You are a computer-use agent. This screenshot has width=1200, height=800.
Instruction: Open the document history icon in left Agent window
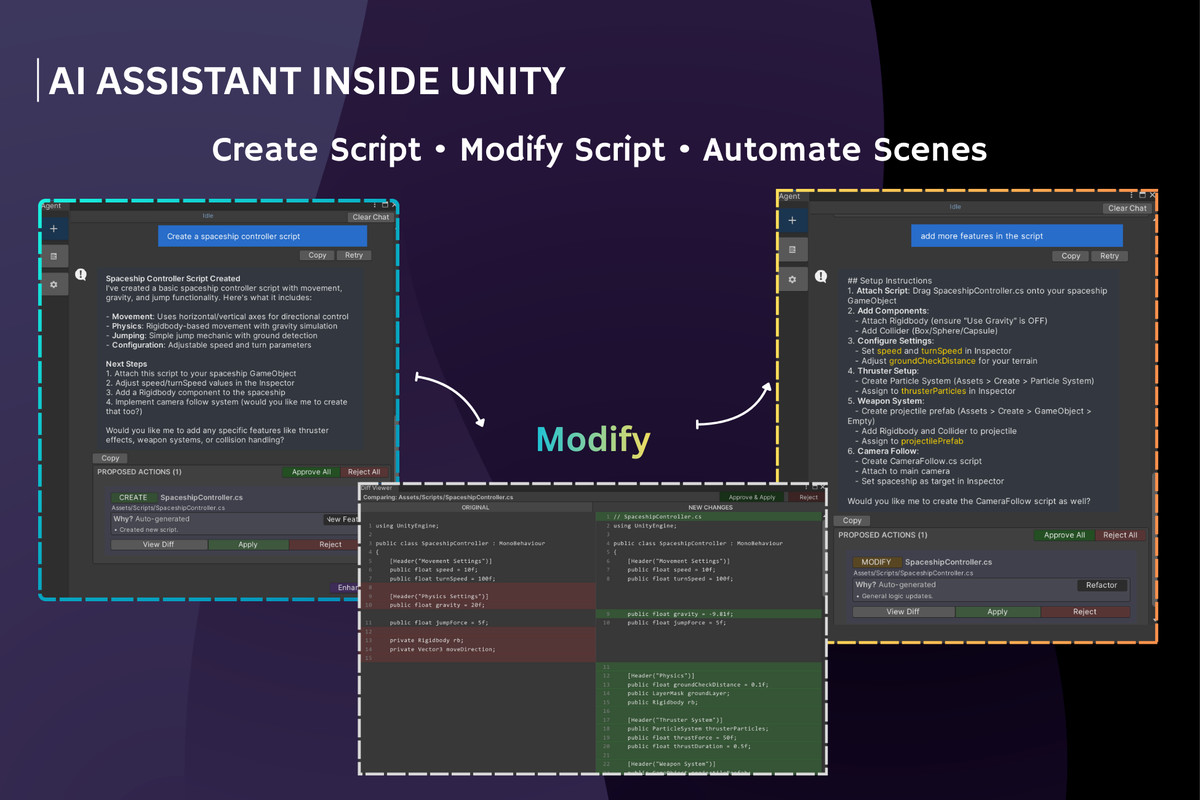pos(54,257)
